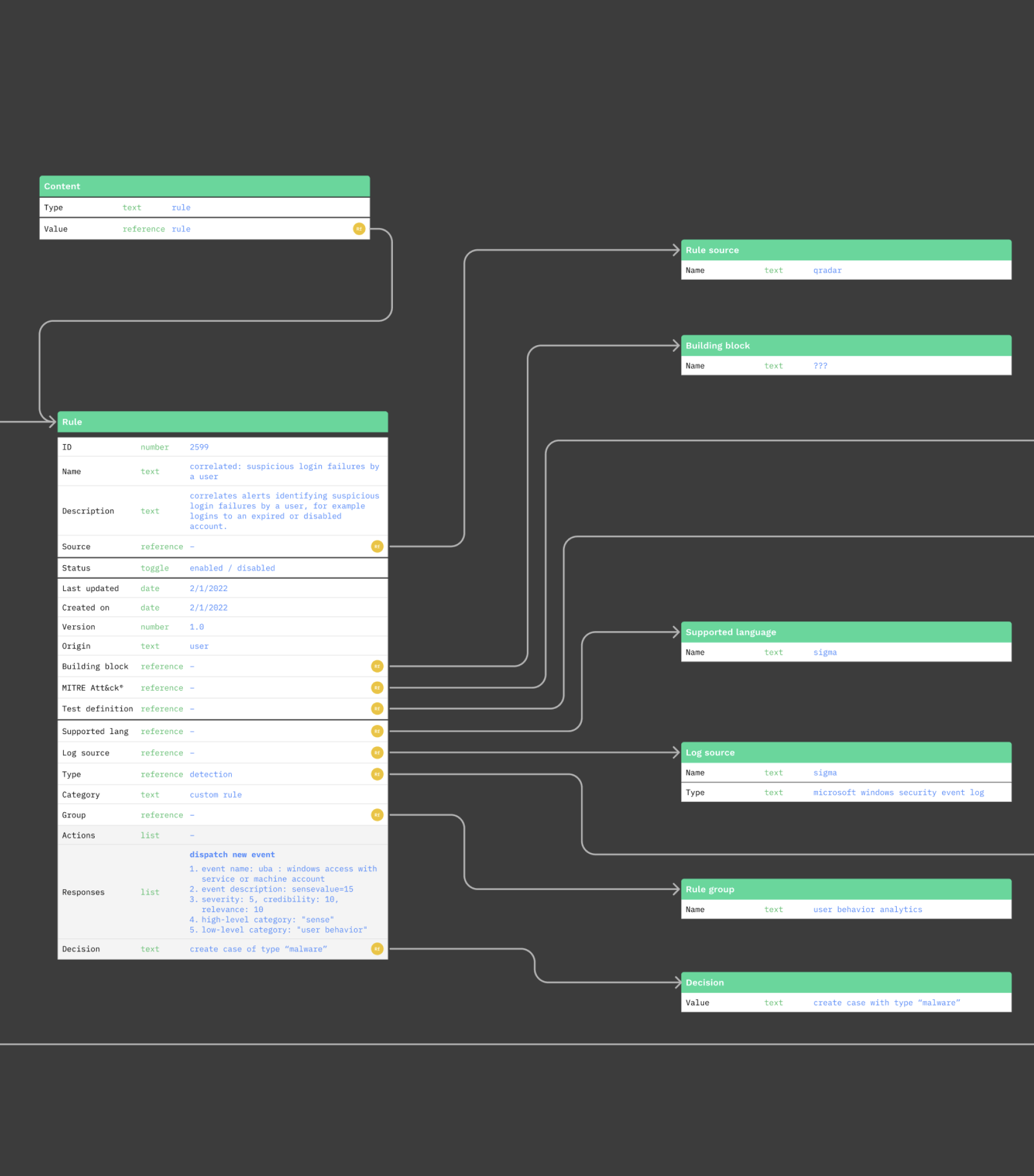Click the reference icon in Test definition row
This screenshot has width=1034, height=1176.
point(377,709)
